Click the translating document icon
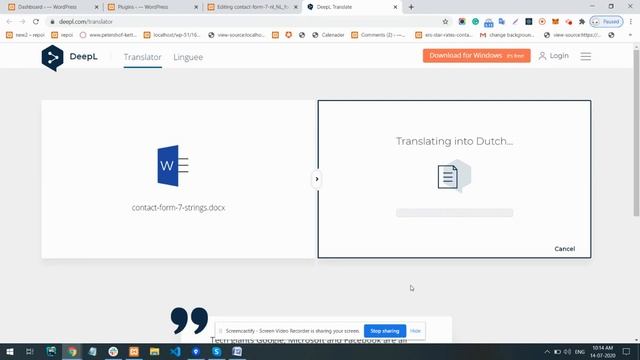640x360 pixels. pos(454,176)
